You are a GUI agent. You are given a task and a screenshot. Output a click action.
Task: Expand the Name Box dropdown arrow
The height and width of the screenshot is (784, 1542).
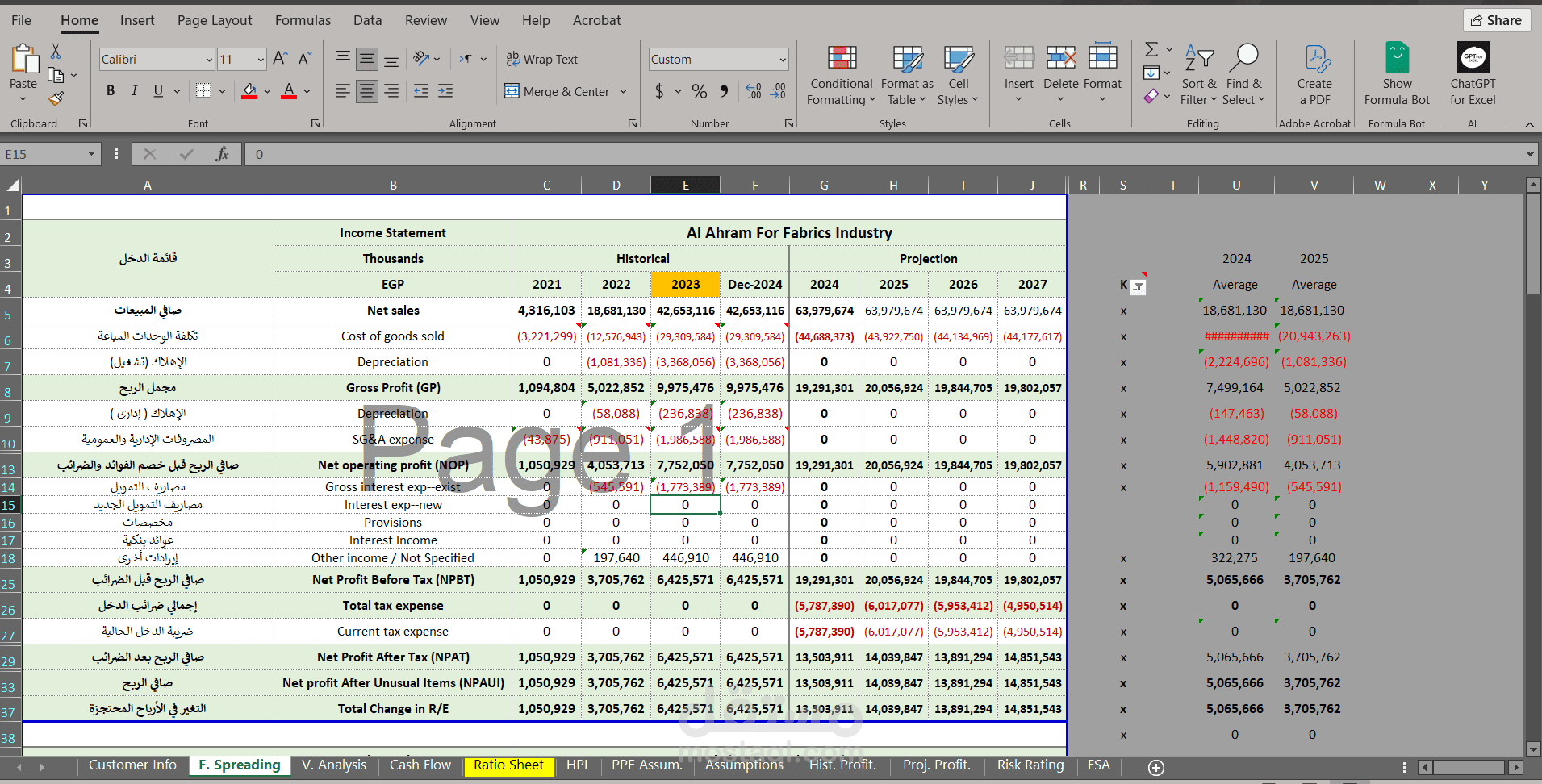[x=91, y=154]
